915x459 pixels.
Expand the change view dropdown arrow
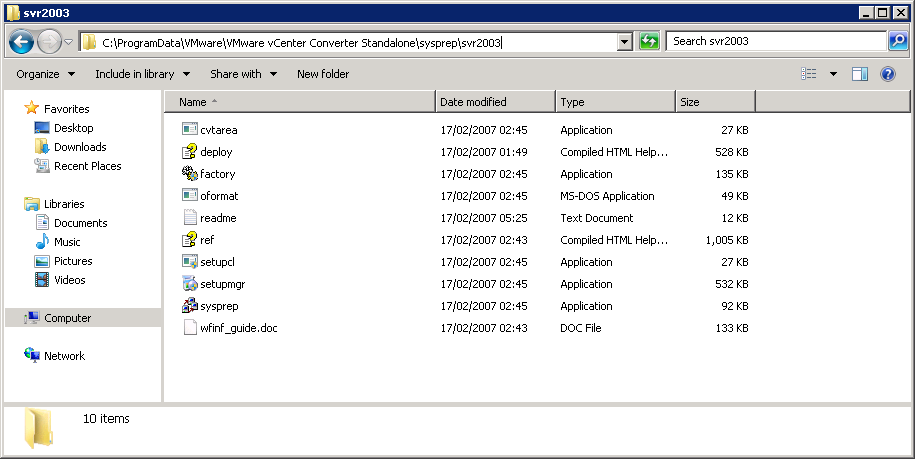(833, 74)
